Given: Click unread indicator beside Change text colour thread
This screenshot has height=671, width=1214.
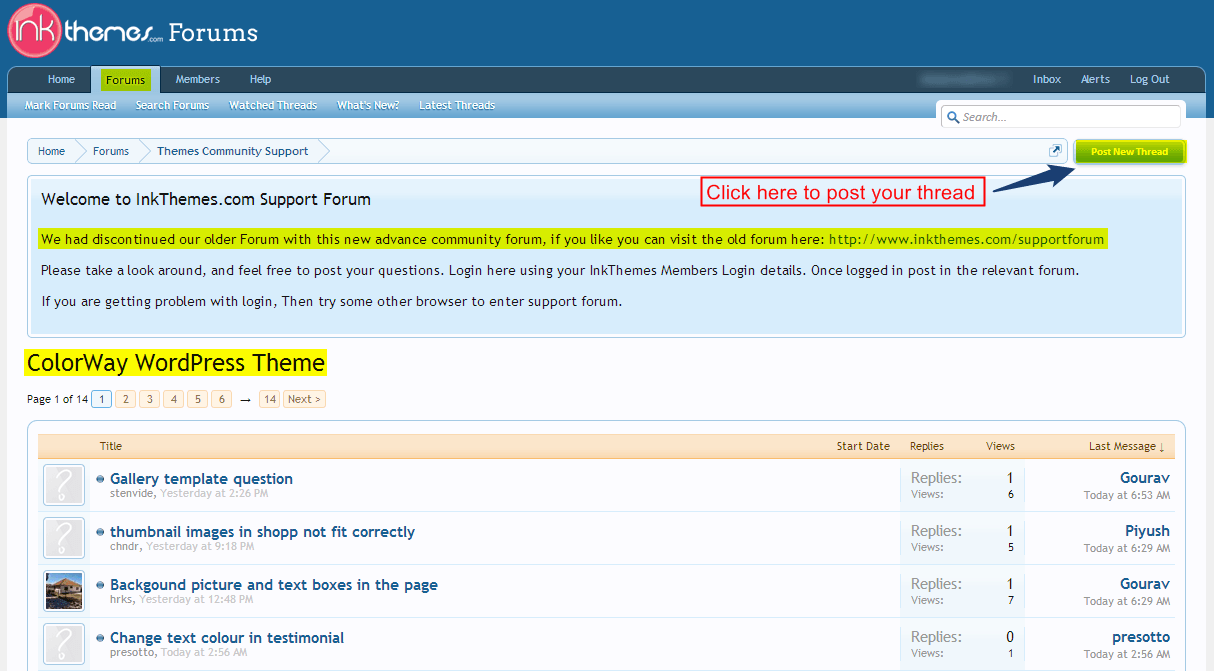Looking at the screenshot, I should pyautogui.click(x=100, y=638).
